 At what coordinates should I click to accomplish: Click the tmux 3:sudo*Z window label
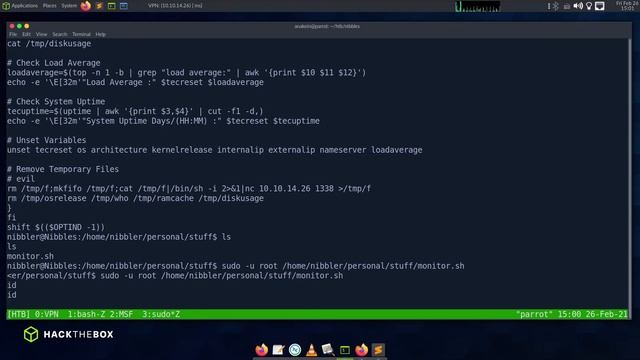(x=161, y=314)
